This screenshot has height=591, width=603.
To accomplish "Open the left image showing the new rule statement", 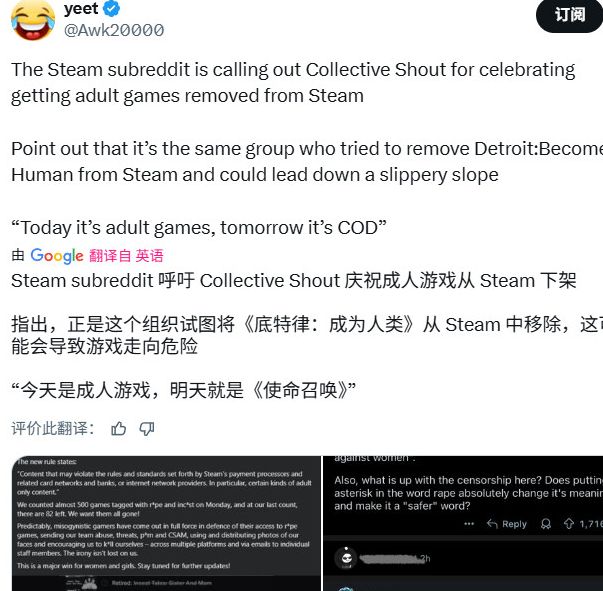I will (x=166, y=523).
